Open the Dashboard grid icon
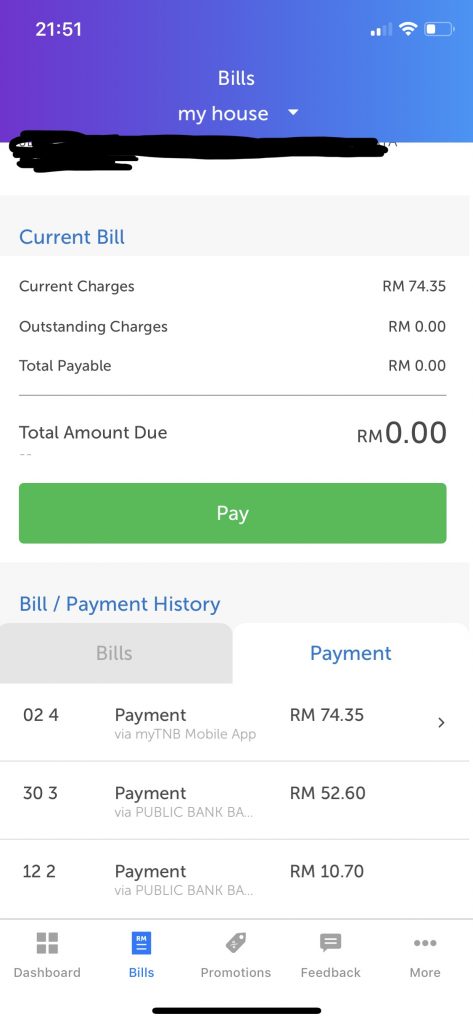Screen dimensions: 473x1024 pyautogui.click(x=47, y=943)
